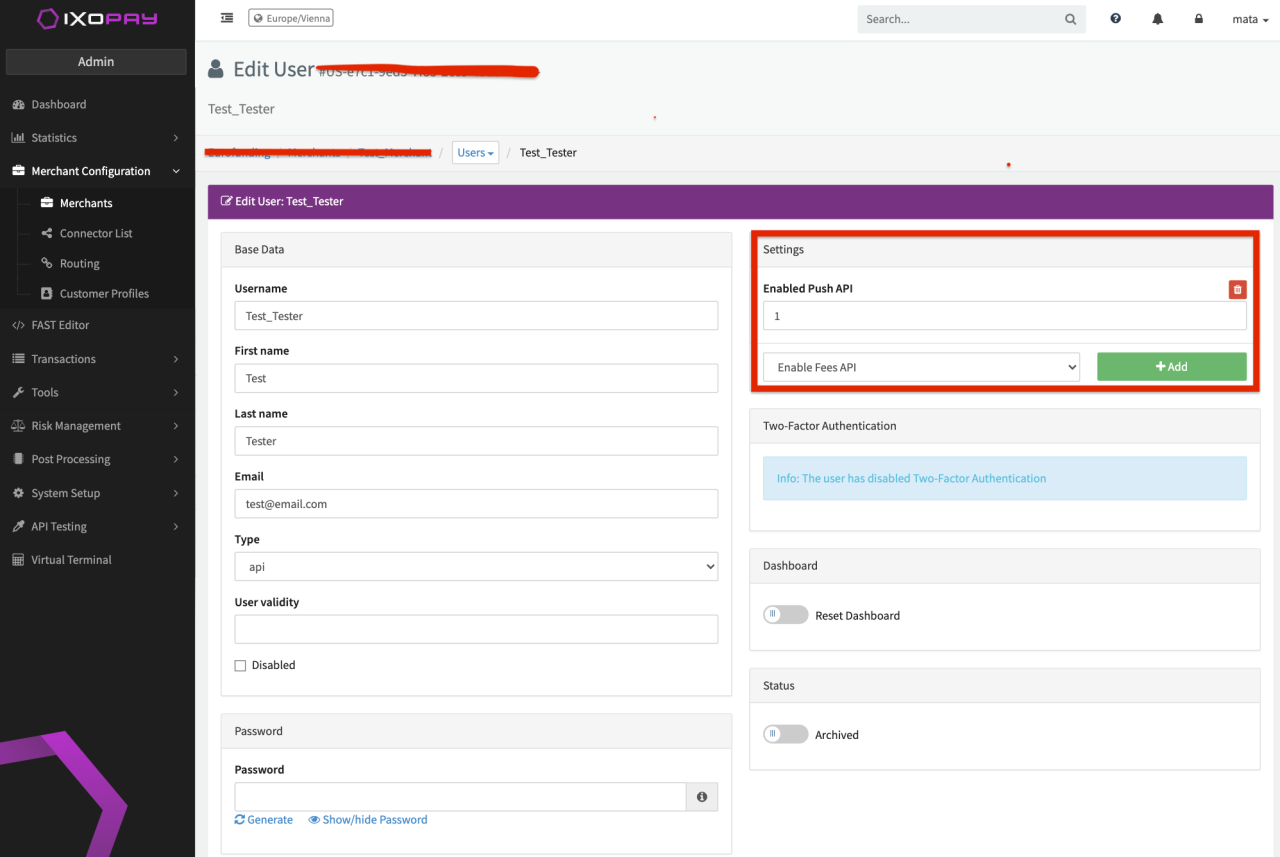The height and width of the screenshot is (857, 1280).
Task: Toggle the Archived status switch
Action: pos(785,734)
